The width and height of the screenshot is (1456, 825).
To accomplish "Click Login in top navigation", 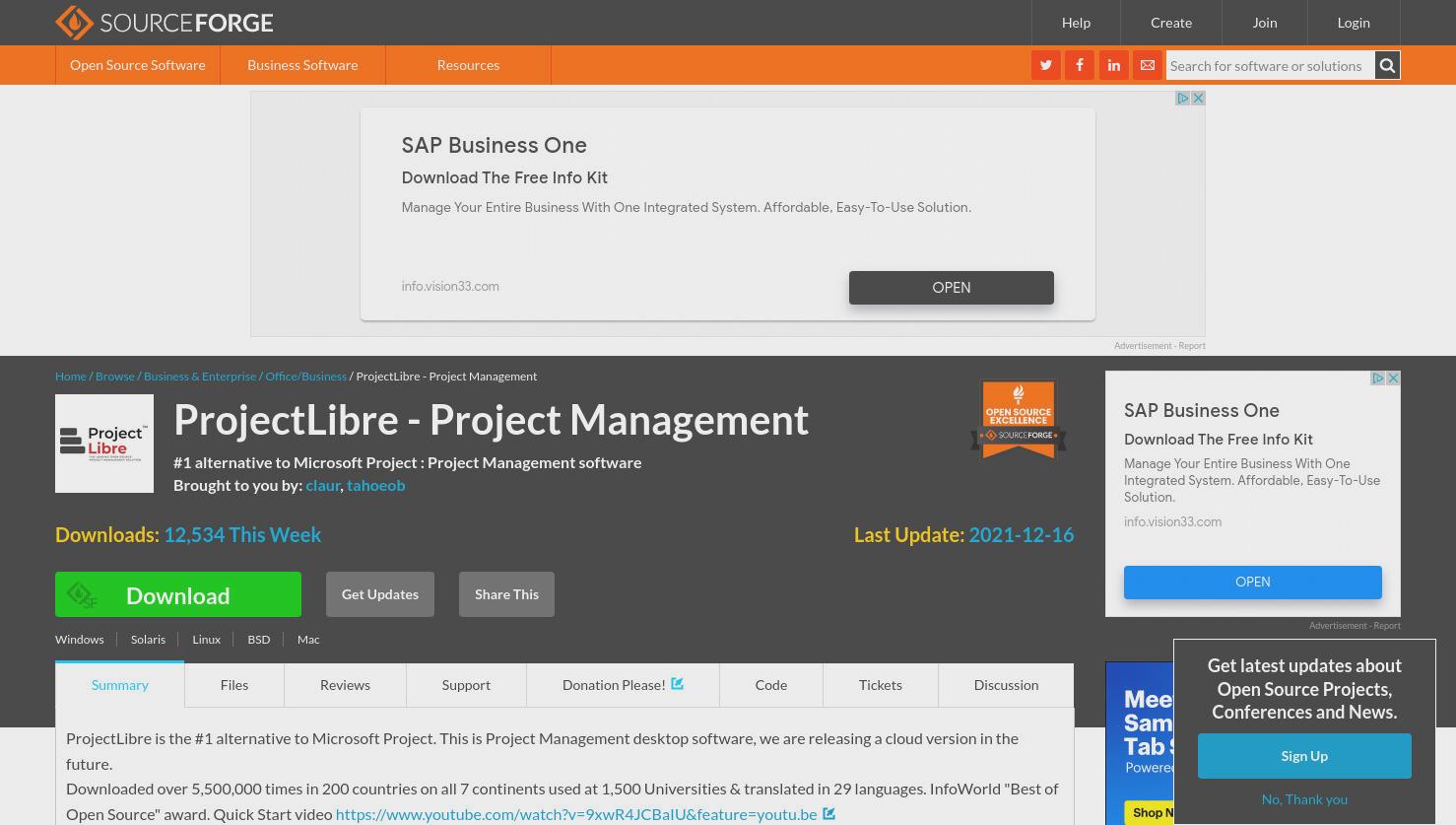I will [x=1354, y=22].
